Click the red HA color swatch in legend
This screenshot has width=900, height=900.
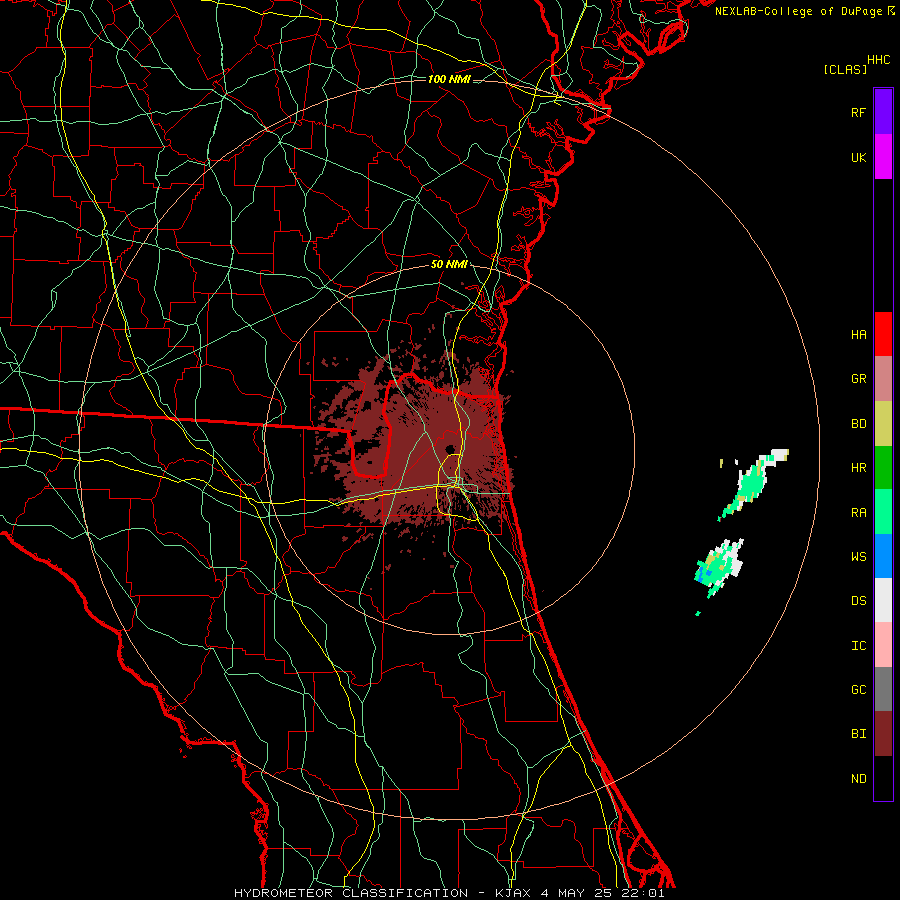[x=883, y=334]
